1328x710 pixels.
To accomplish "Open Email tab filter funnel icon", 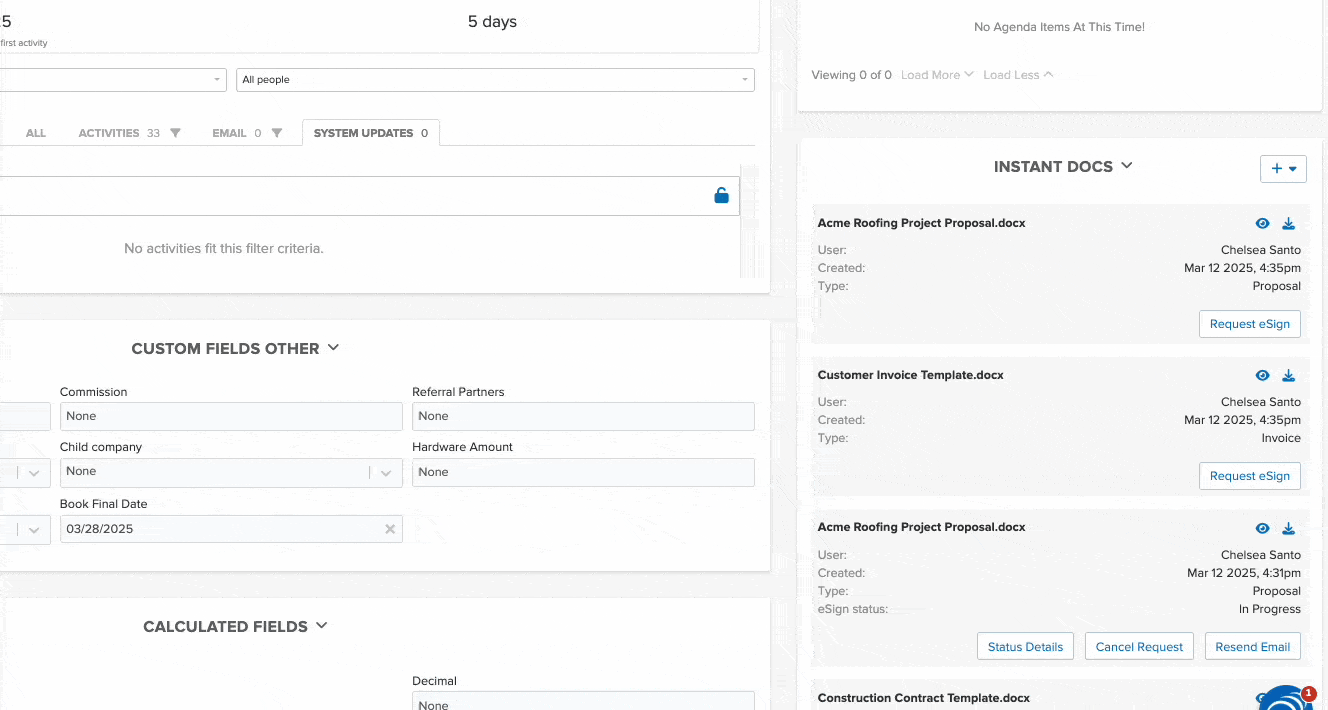I will click(277, 133).
